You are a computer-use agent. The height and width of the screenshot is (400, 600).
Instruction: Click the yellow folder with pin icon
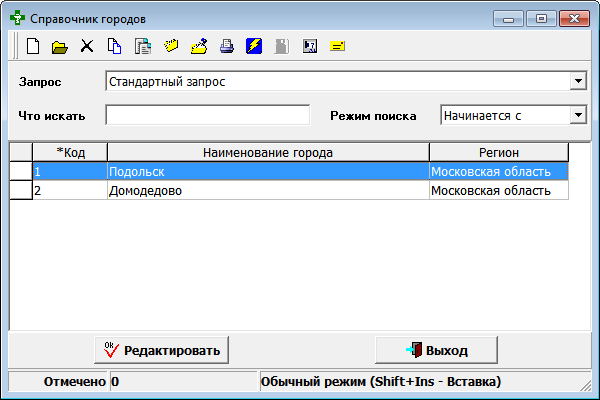pyautogui.click(x=199, y=46)
